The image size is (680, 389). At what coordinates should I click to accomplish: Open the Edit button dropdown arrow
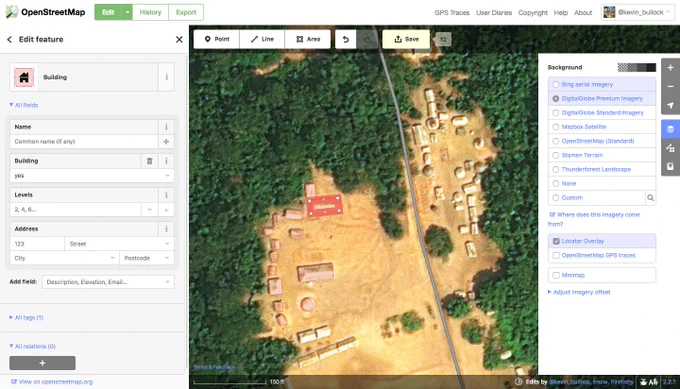point(127,12)
